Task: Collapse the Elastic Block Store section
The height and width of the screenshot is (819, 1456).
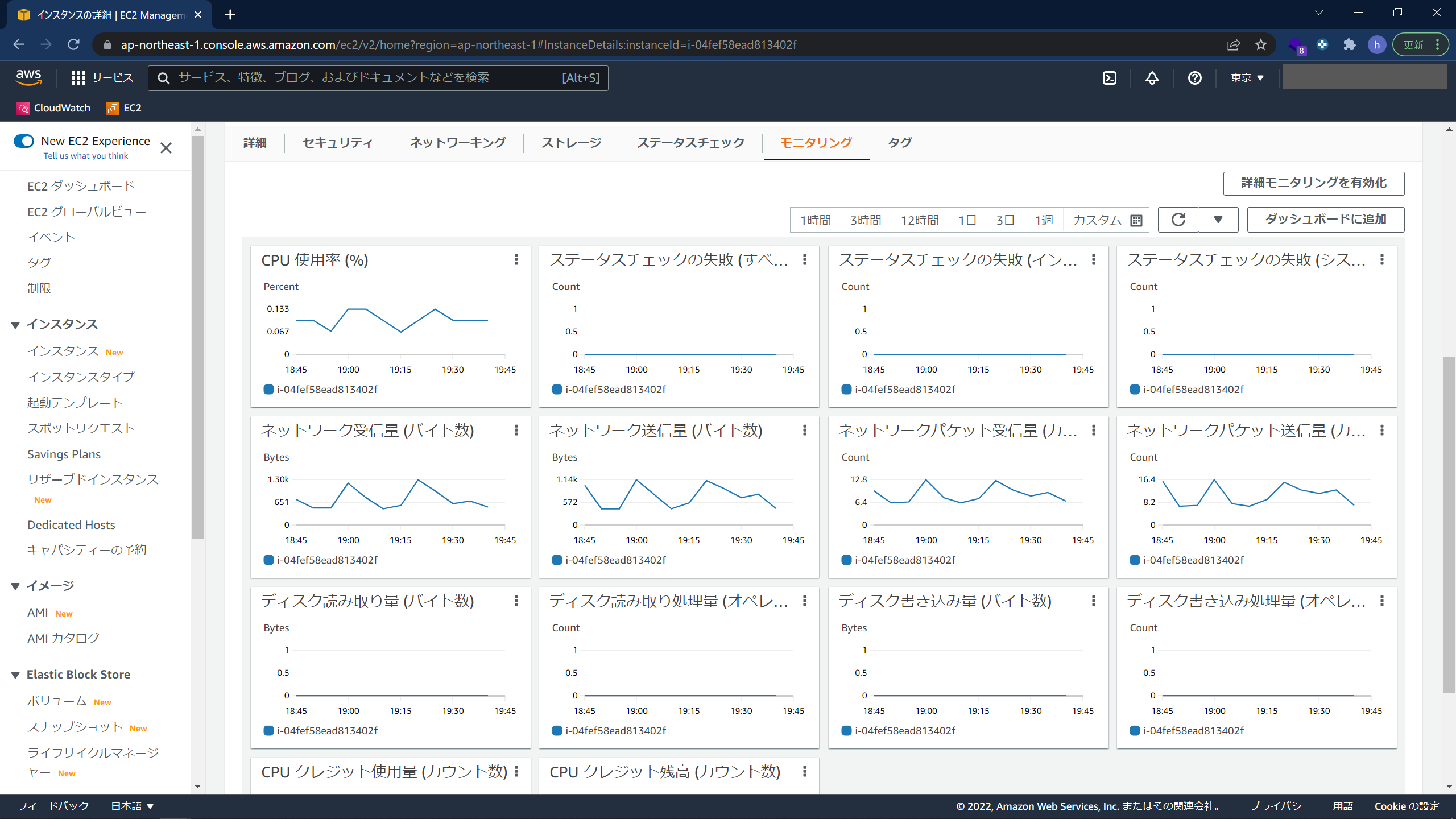Action: [x=15, y=675]
